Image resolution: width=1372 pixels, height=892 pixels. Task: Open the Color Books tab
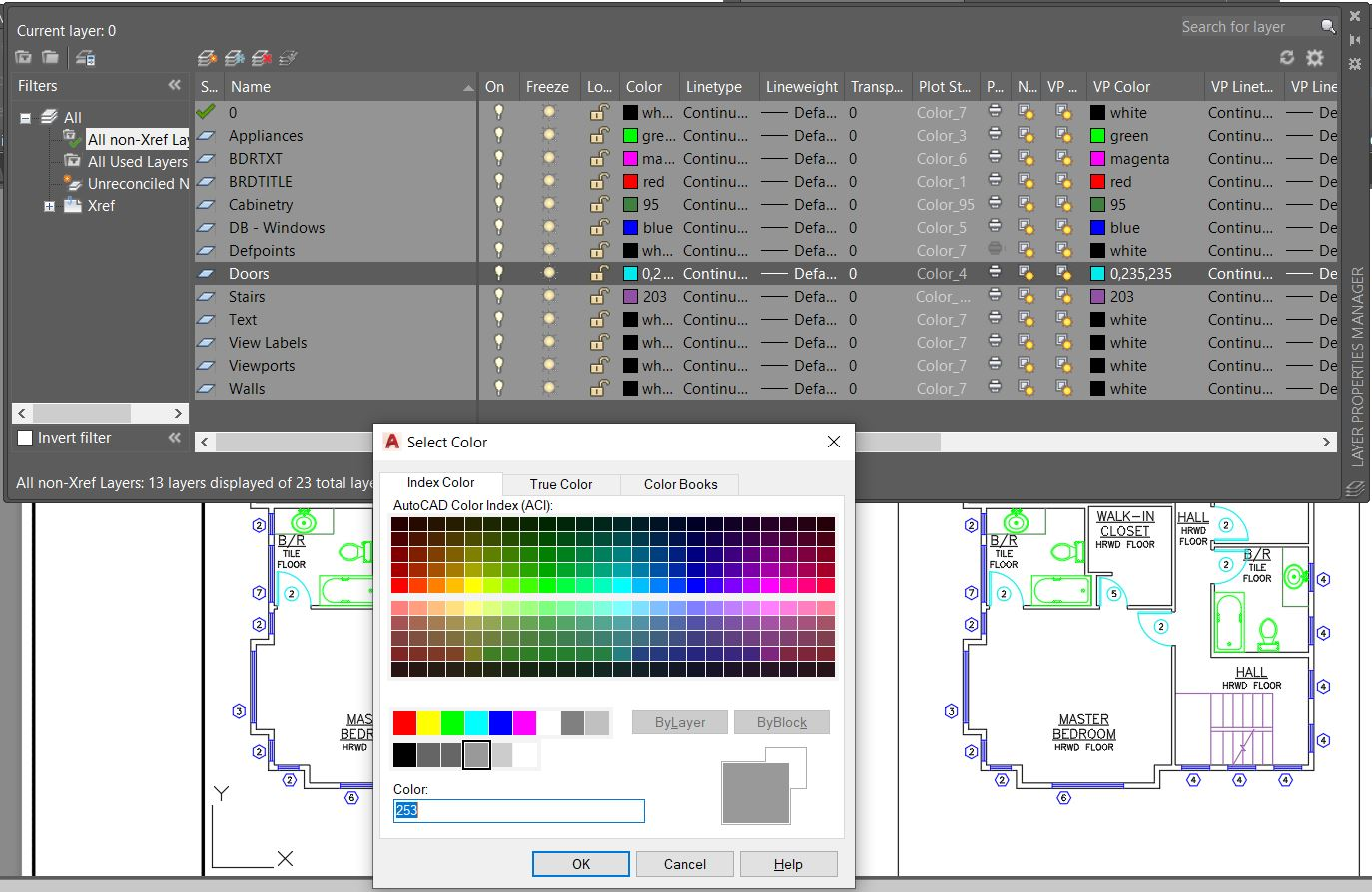click(680, 484)
